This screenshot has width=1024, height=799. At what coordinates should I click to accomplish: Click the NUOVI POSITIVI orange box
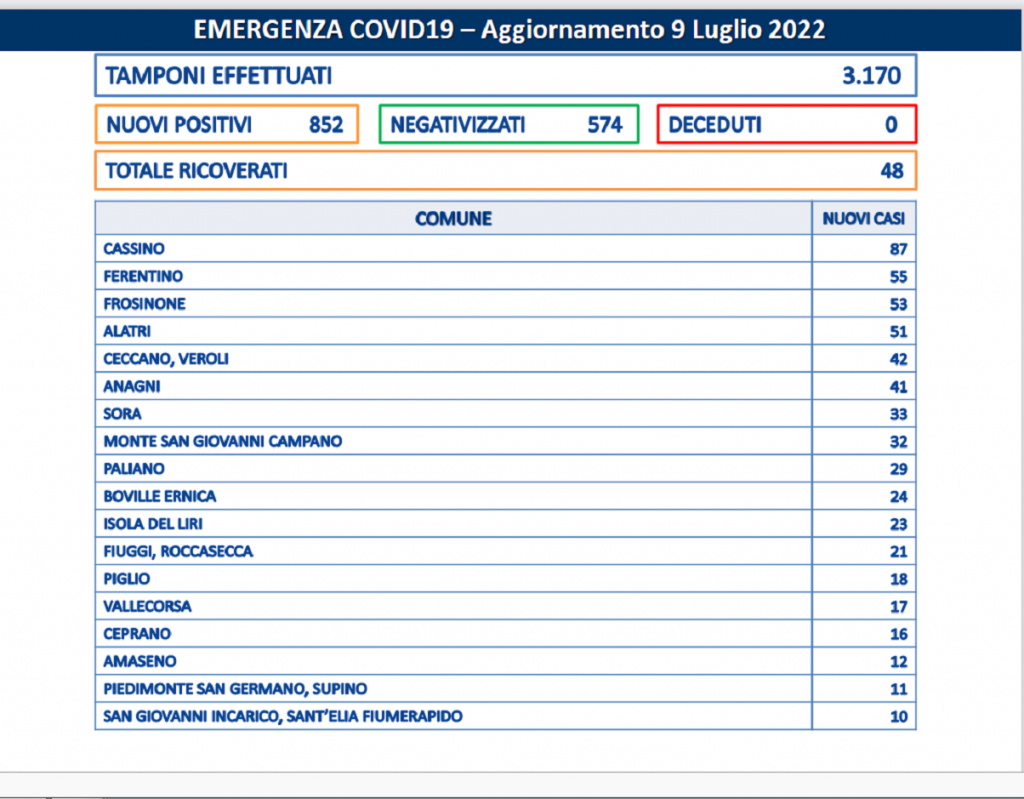226,125
